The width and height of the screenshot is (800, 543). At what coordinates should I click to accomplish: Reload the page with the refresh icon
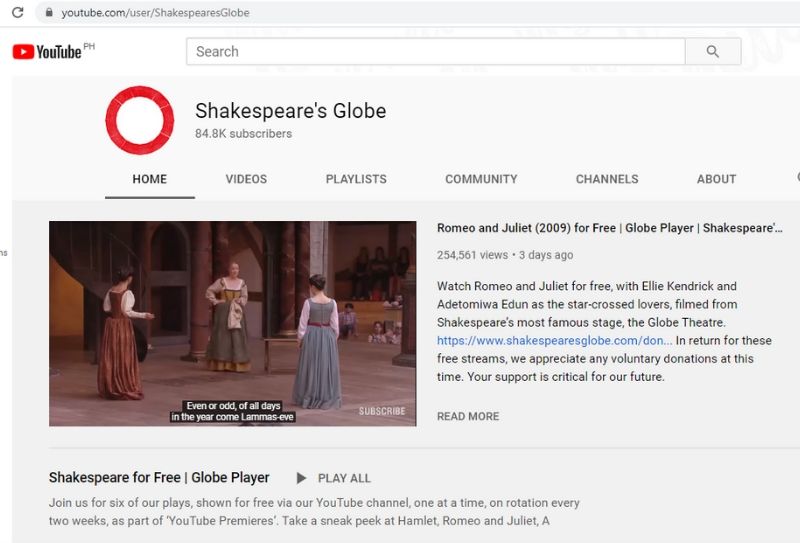pyautogui.click(x=17, y=12)
